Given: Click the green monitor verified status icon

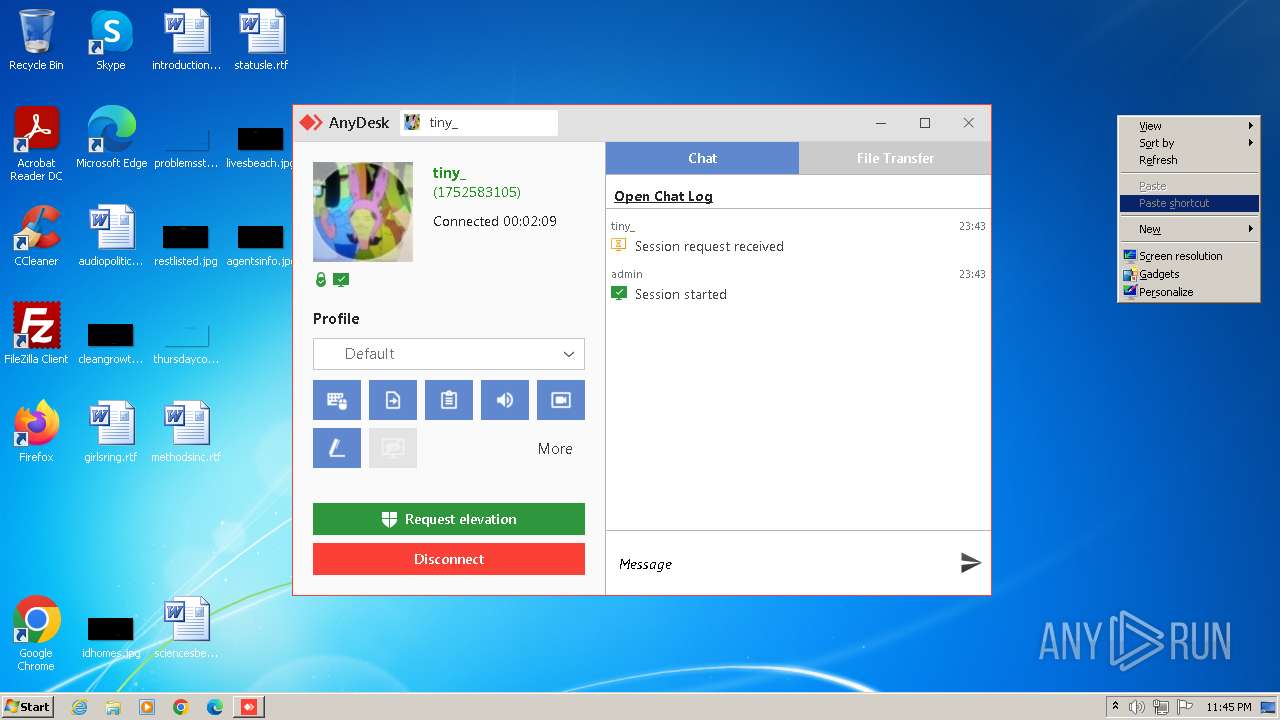Looking at the screenshot, I should 341,280.
